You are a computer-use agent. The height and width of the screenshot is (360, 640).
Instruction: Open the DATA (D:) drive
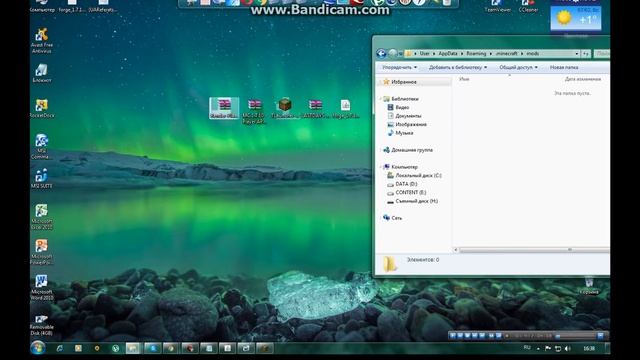point(406,184)
